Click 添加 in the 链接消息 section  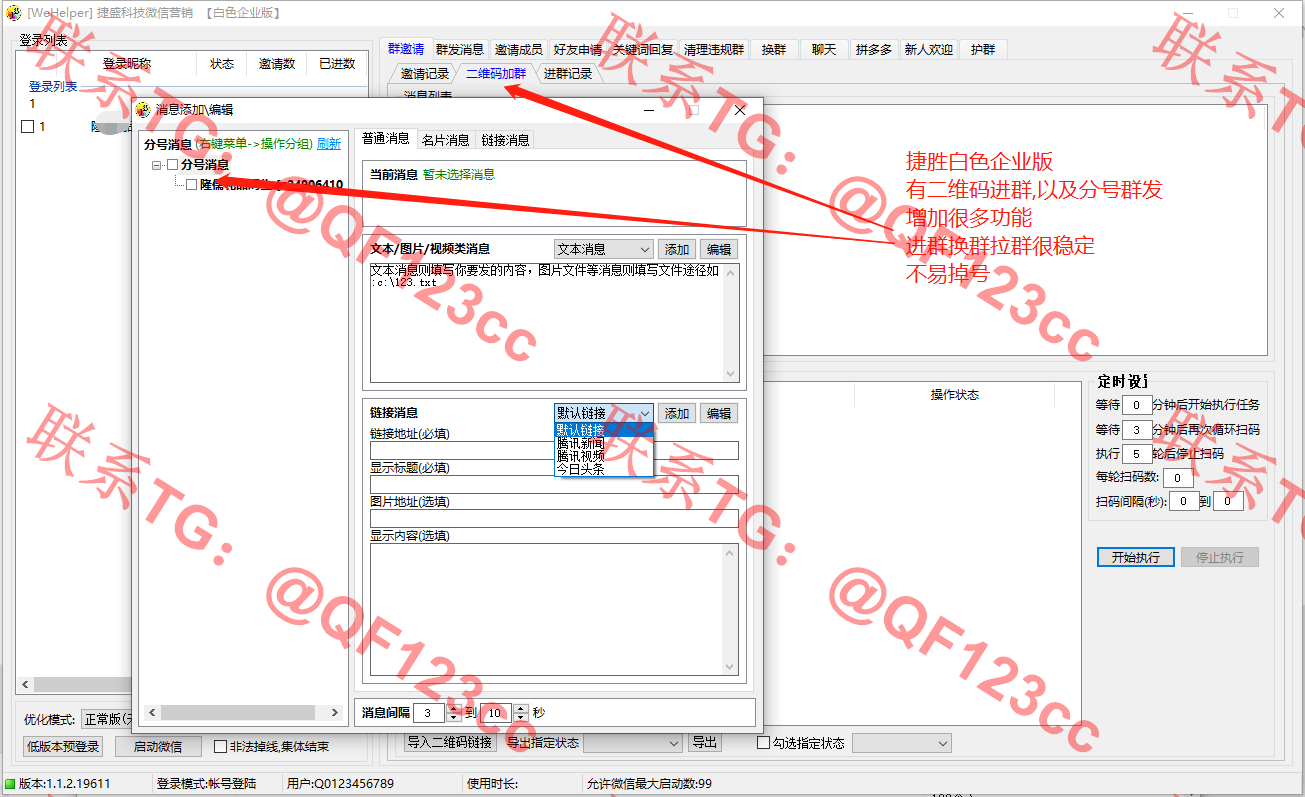click(x=677, y=413)
